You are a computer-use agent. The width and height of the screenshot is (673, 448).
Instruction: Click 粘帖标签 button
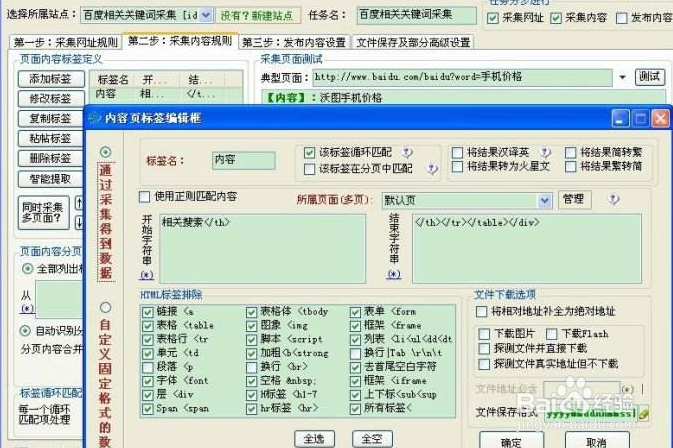tap(51, 139)
